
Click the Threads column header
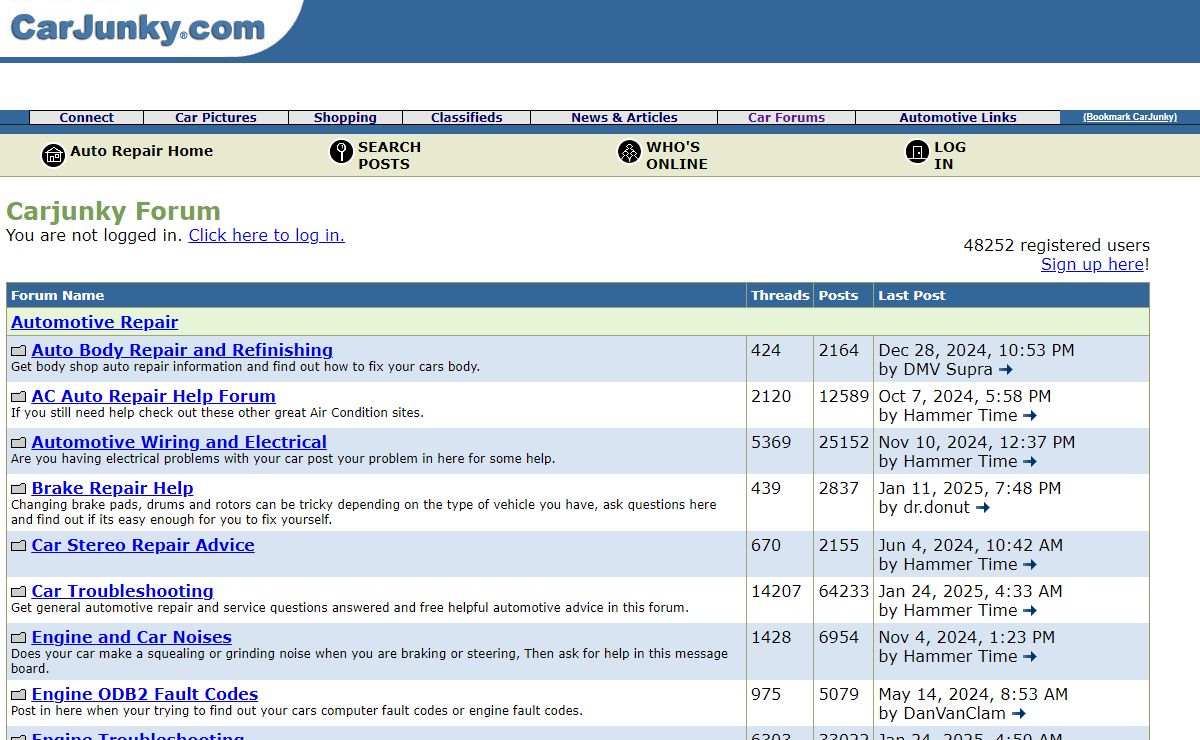point(780,295)
